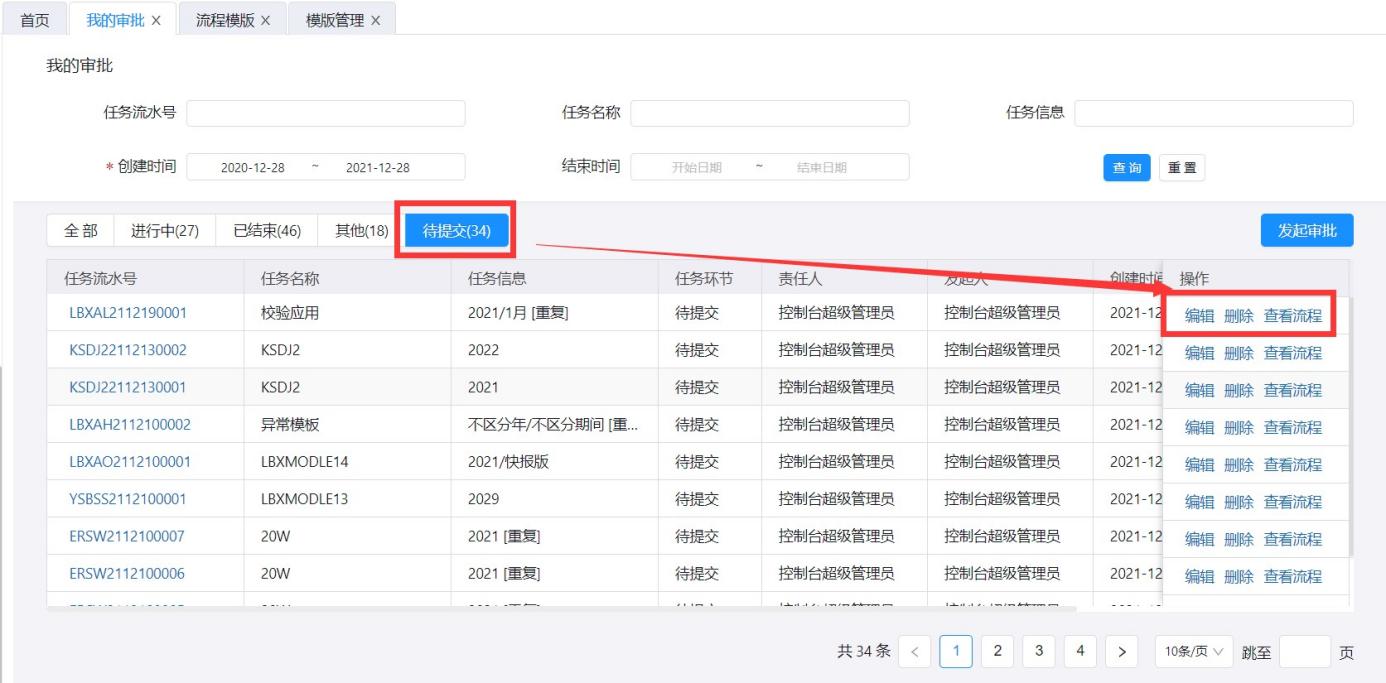
Task: Focus the 任务流水号 input field
Action: tap(325, 113)
